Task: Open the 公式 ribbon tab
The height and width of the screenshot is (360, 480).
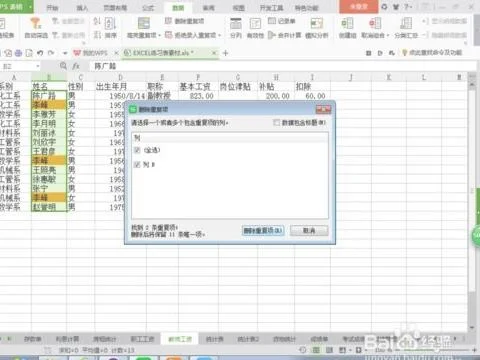Action: pos(148,8)
